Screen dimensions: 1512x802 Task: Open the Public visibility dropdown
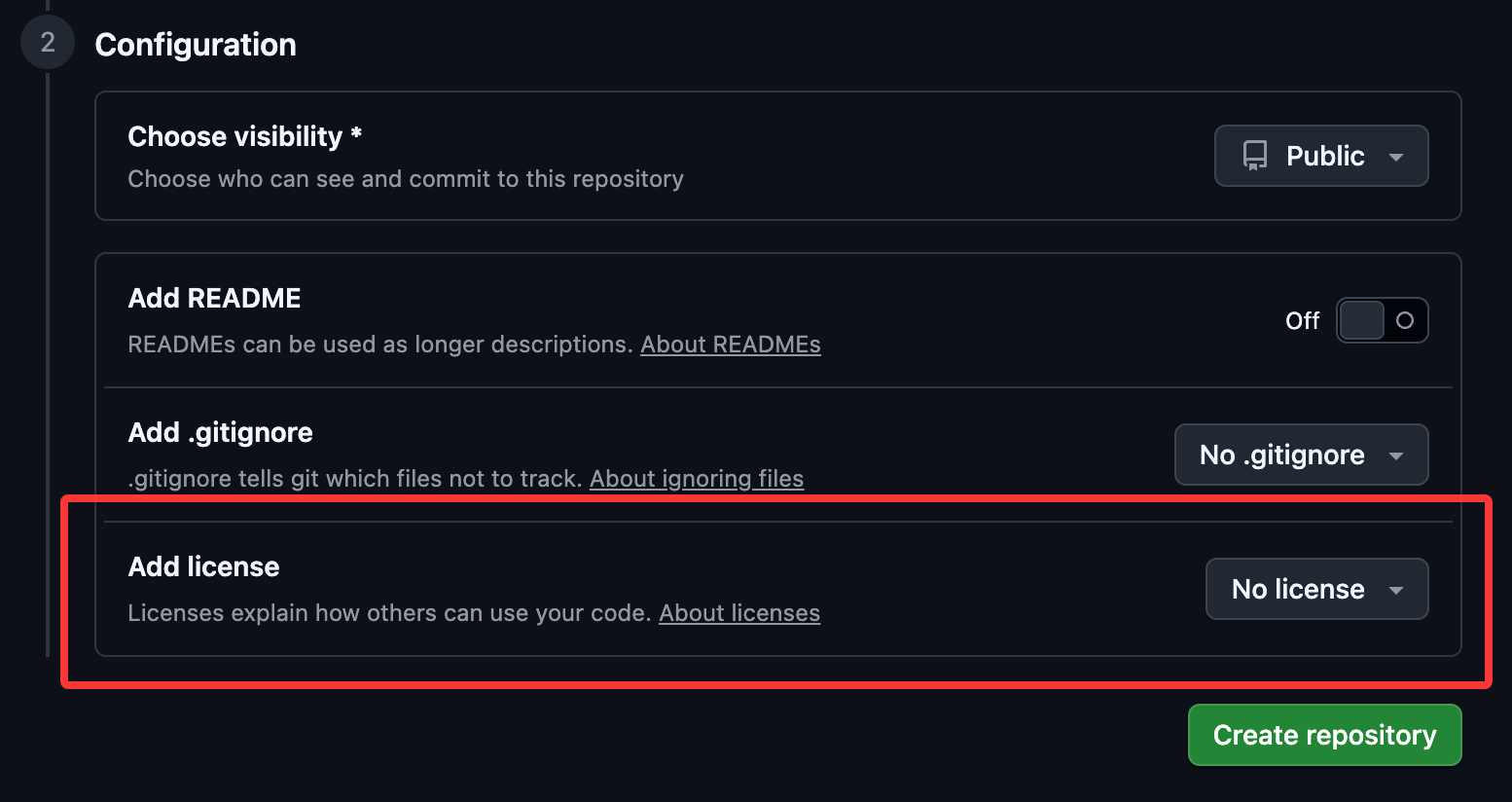(x=1321, y=156)
